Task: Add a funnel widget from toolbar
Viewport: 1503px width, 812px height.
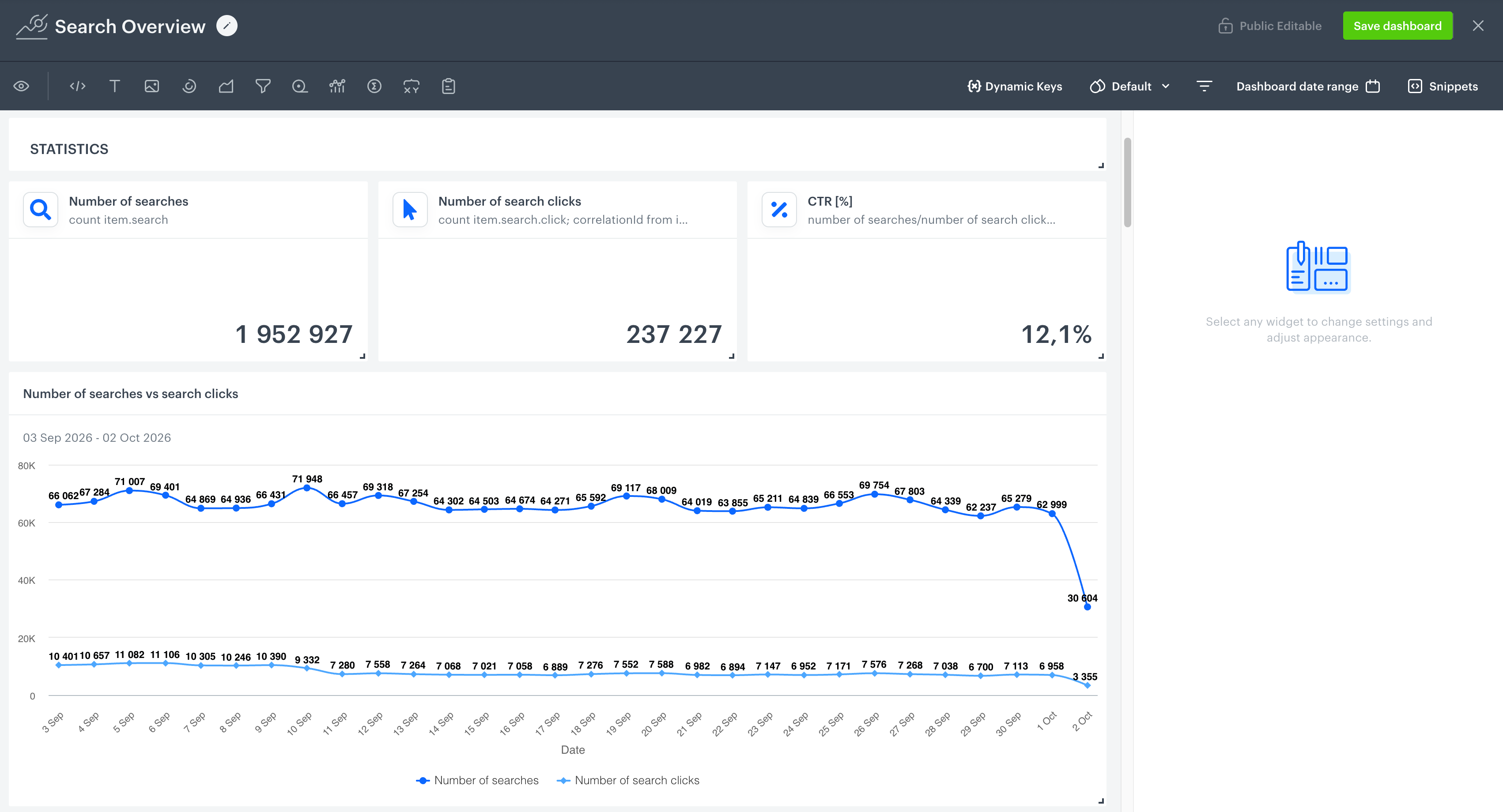Action: click(263, 86)
